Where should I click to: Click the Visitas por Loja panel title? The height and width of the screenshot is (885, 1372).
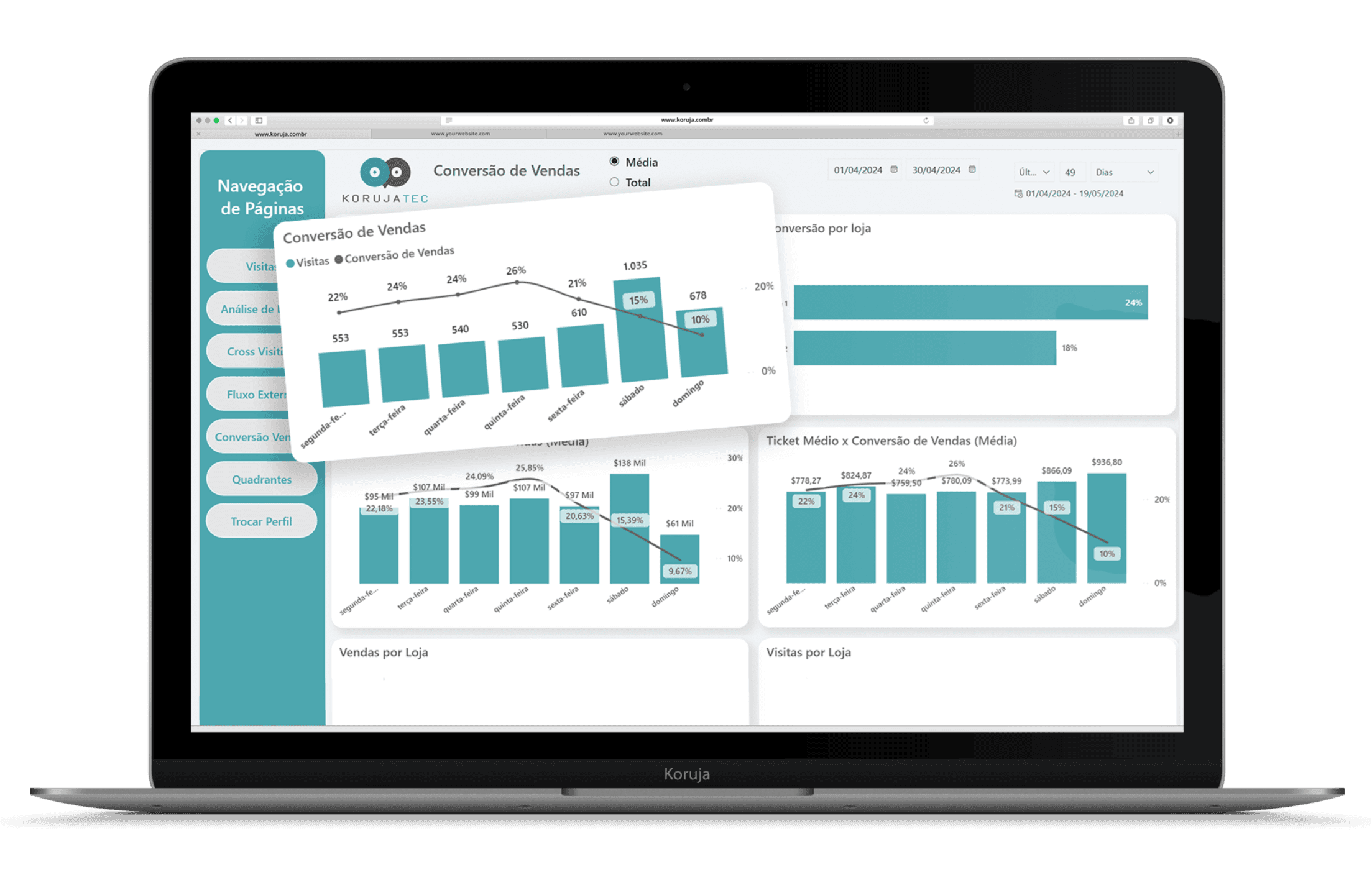809,652
